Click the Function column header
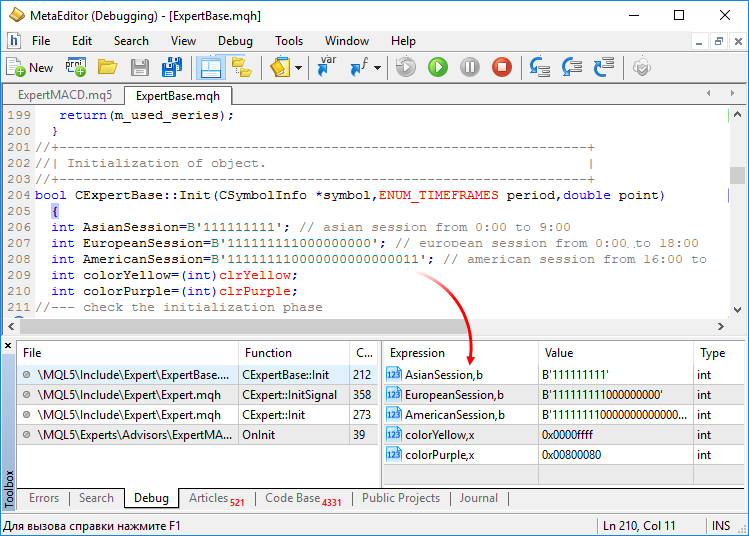 pyautogui.click(x=294, y=353)
